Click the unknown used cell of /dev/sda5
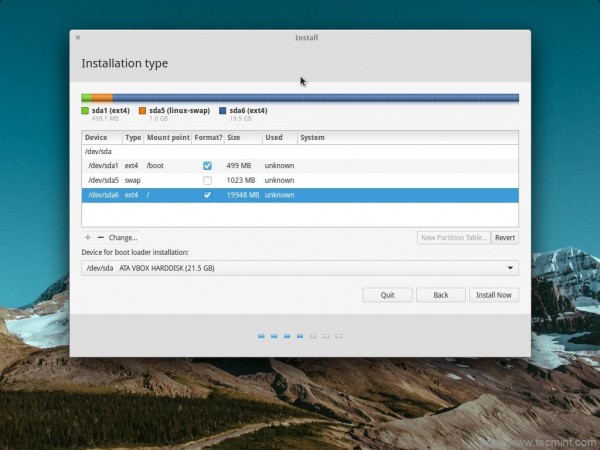The image size is (600, 450). (x=279, y=180)
